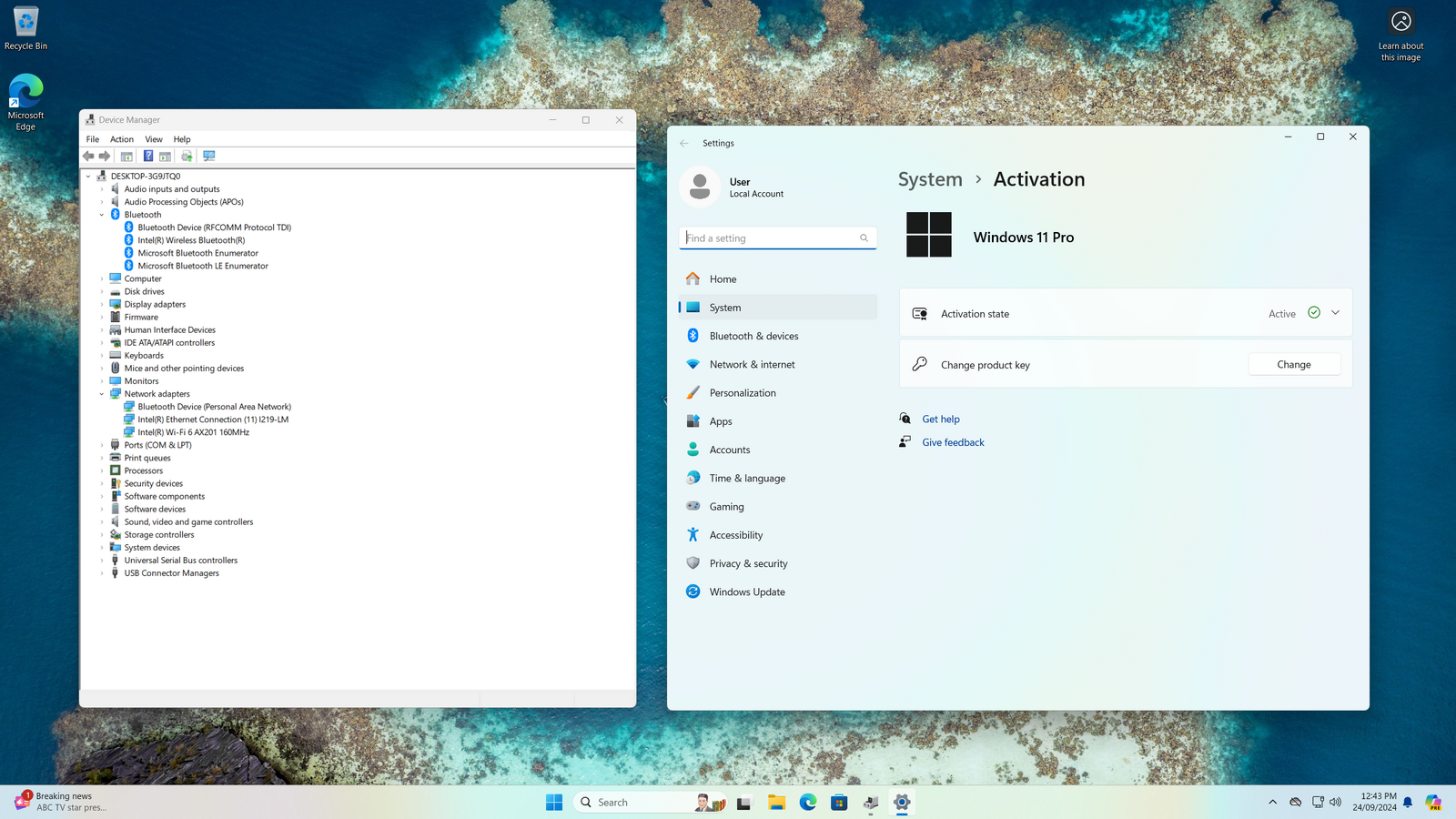The height and width of the screenshot is (819, 1456).
Task: Click search magnifier in Find a setting box
Action: pyautogui.click(x=864, y=238)
